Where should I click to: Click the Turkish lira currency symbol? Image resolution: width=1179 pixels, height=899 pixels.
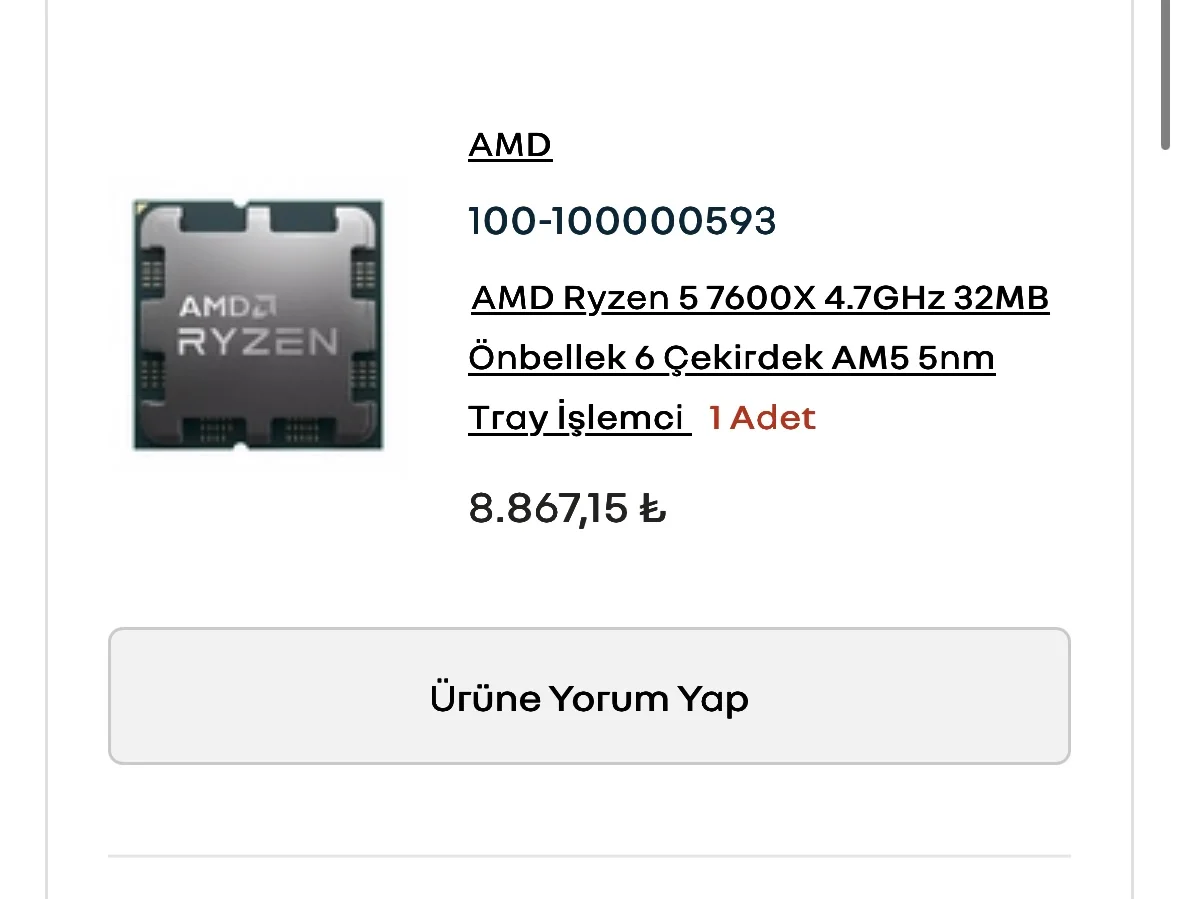653,511
